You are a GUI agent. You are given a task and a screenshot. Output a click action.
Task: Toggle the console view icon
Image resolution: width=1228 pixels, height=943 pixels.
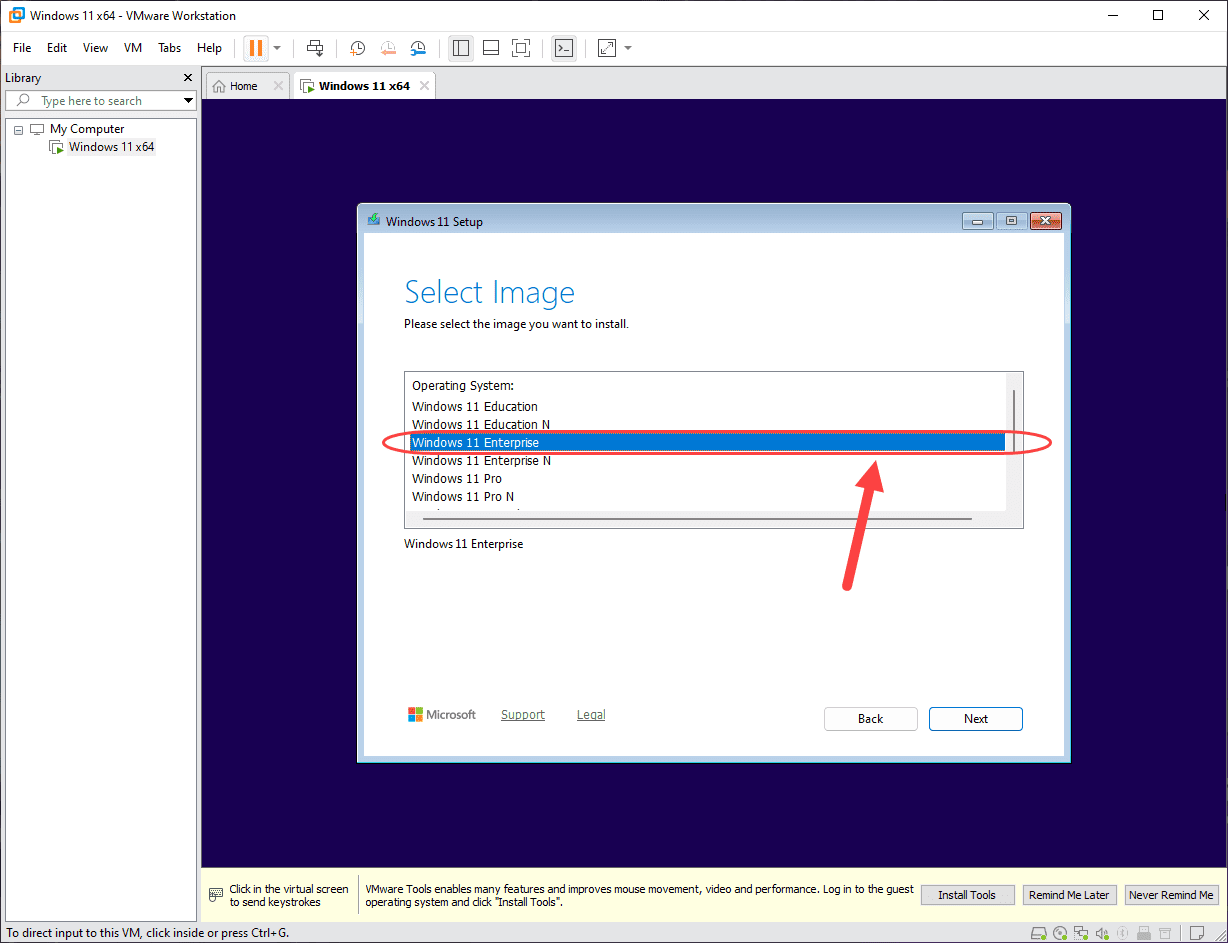[564, 48]
